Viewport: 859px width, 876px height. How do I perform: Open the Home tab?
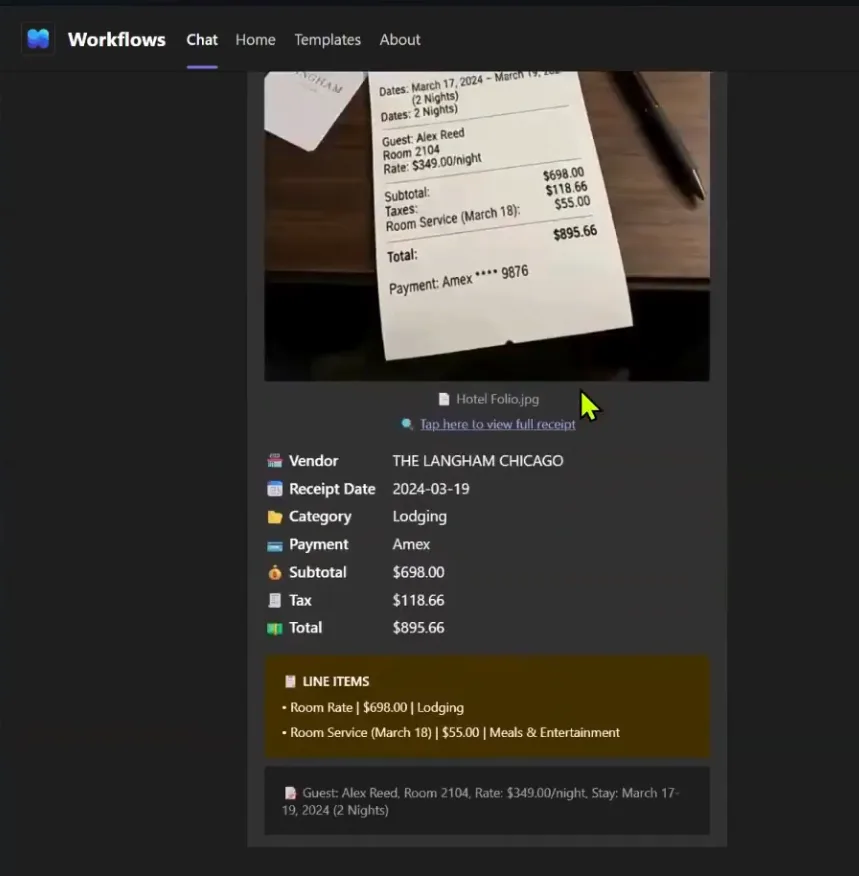[255, 40]
